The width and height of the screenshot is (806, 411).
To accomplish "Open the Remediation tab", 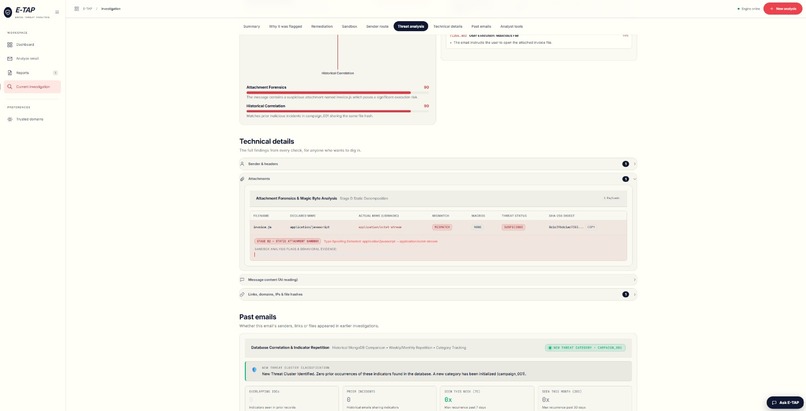I will [322, 26].
